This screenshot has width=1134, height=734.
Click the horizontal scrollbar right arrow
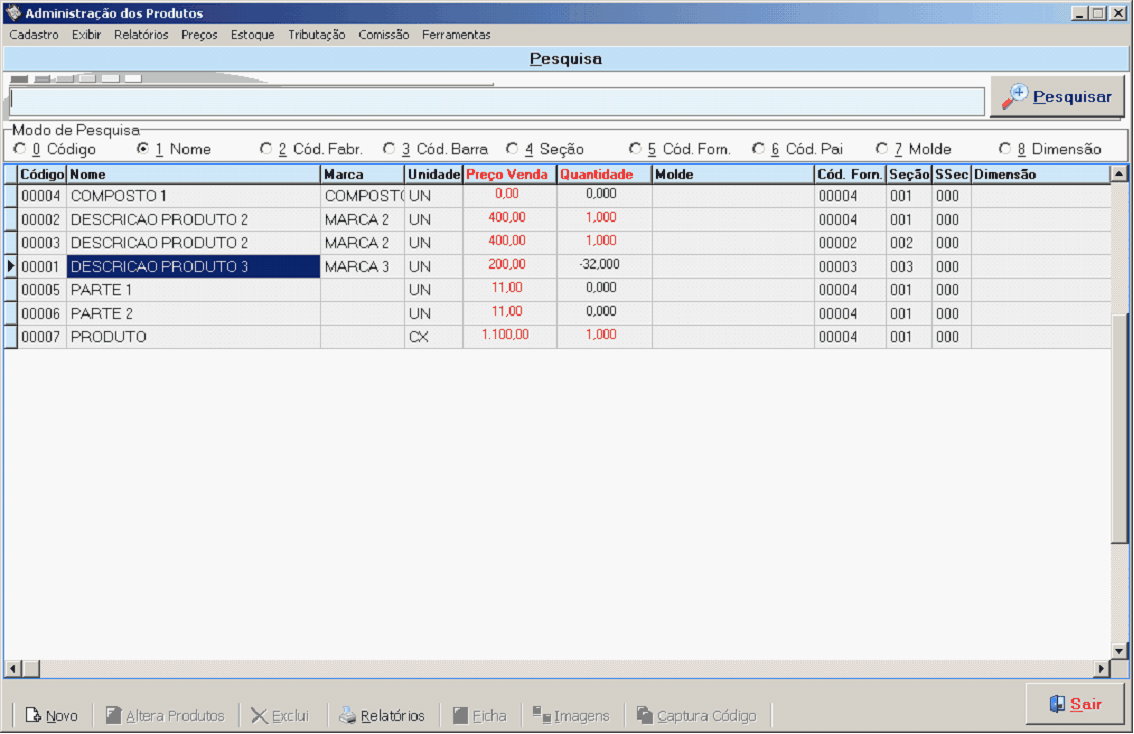[x=1102, y=669]
